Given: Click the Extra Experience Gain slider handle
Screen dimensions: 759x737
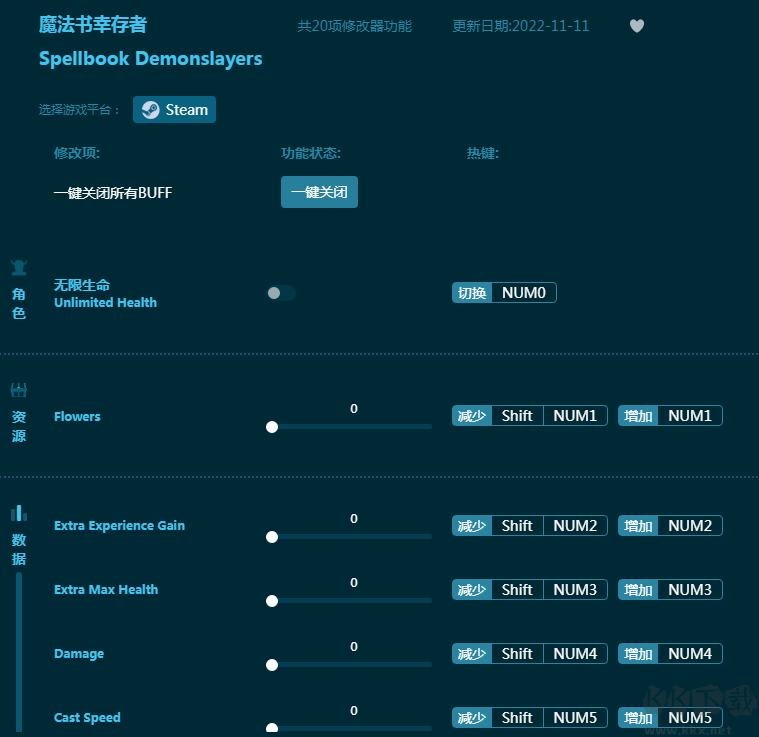Looking at the screenshot, I should tap(272, 537).
